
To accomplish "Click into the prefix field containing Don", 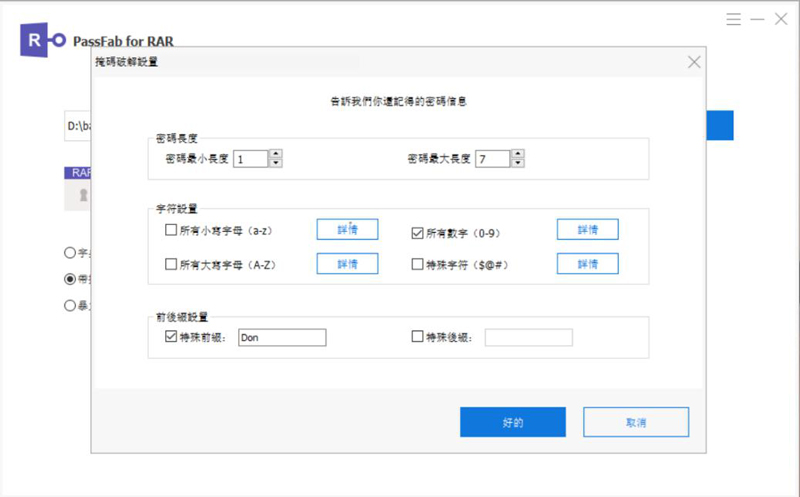I will coord(281,338).
